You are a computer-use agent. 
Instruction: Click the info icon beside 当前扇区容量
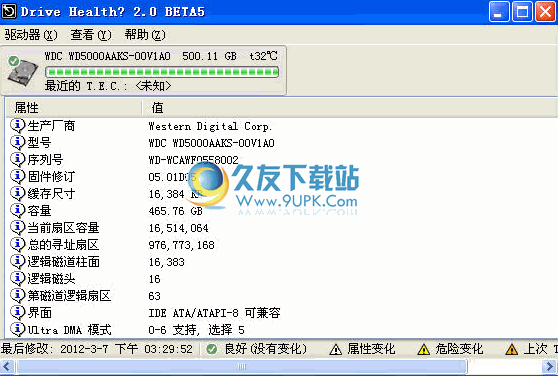(17, 228)
